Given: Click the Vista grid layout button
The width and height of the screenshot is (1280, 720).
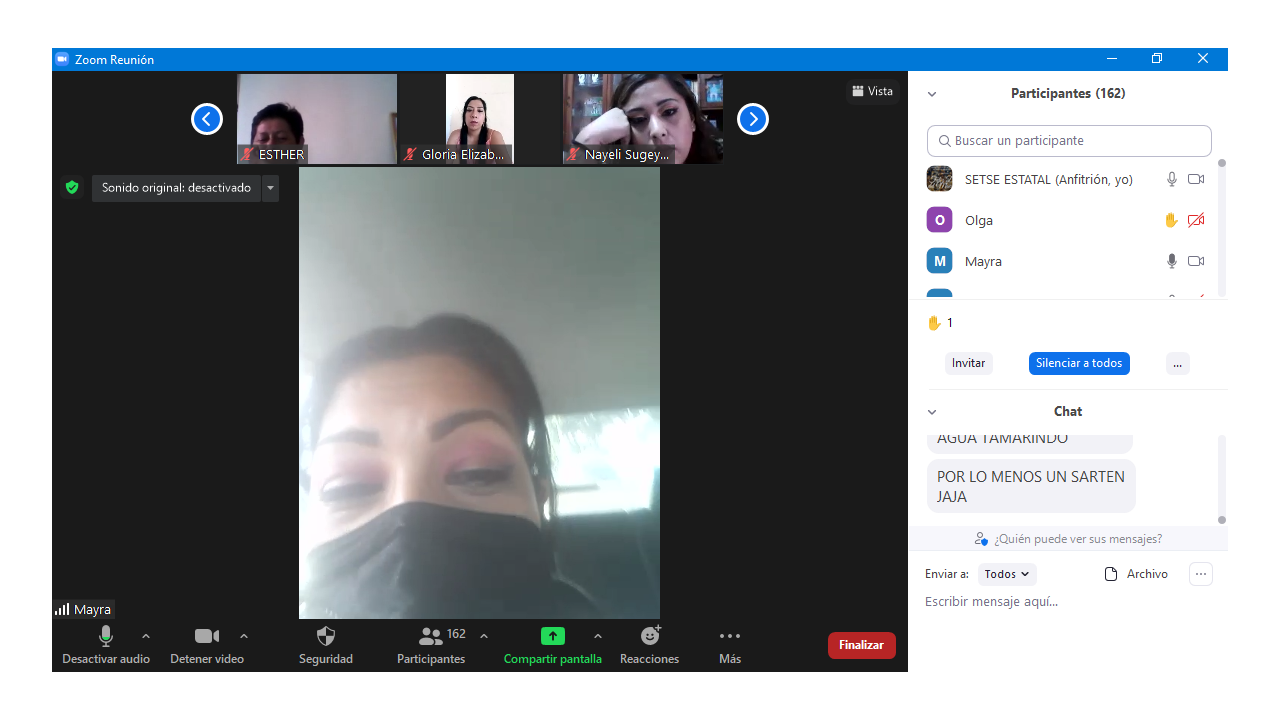Looking at the screenshot, I should click(x=872, y=91).
